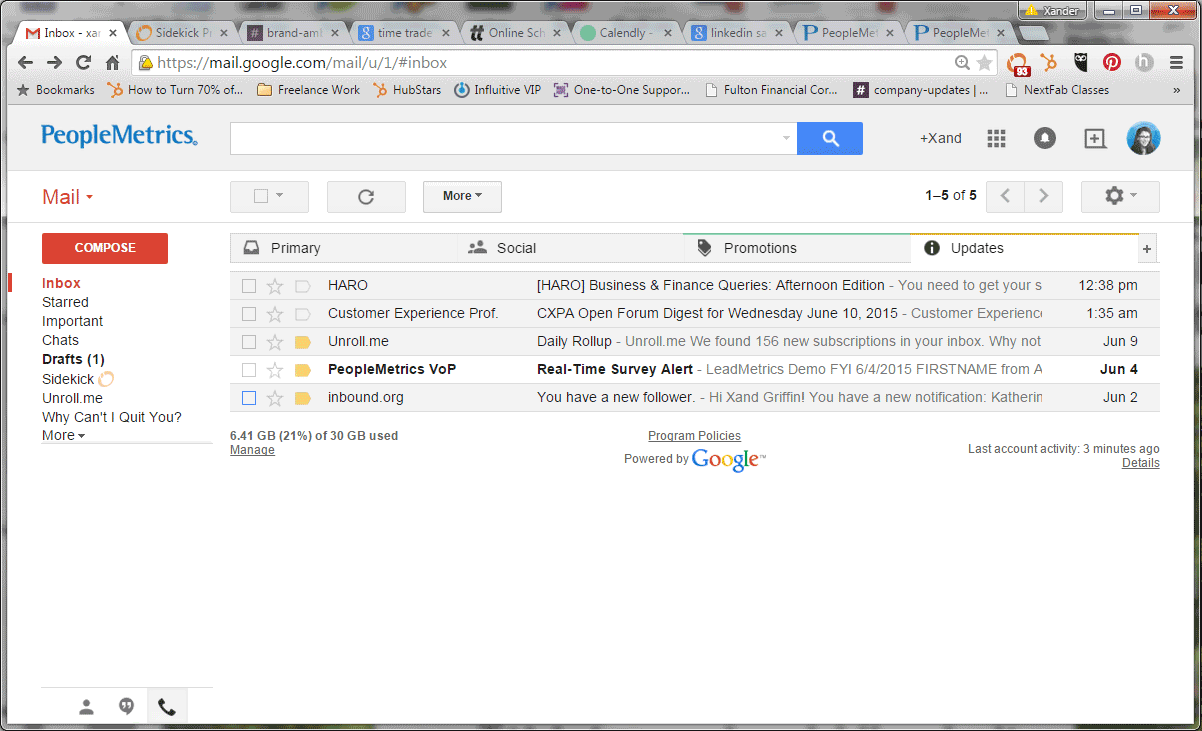Open the More actions dropdown
This screenshot has height=731, width=1202.
(462, 197)
